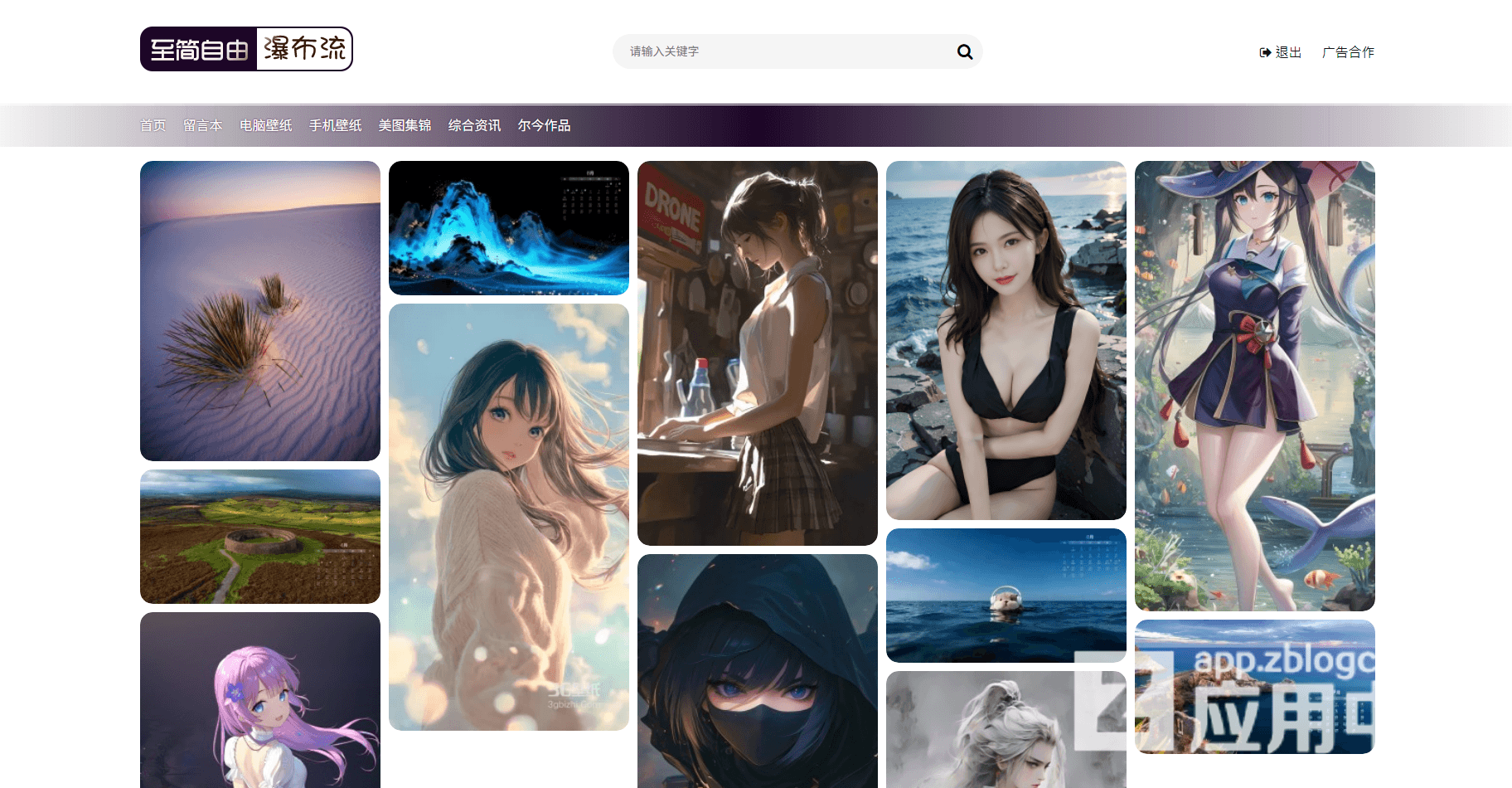Click the search magnifier icon
Viewport: 1512px width, 788px height.
[x=964, y=51]
